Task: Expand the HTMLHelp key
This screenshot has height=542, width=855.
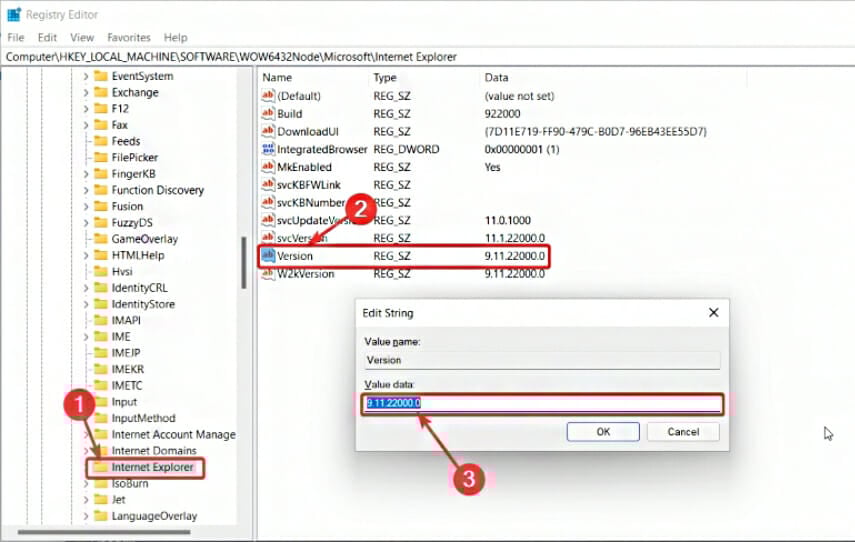Action: (x=86, y=256)
